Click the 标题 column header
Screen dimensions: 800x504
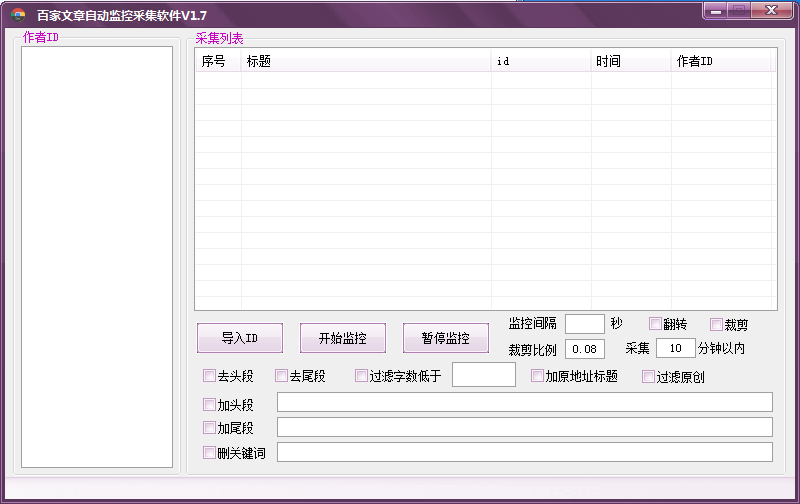[x=366, y=61]
